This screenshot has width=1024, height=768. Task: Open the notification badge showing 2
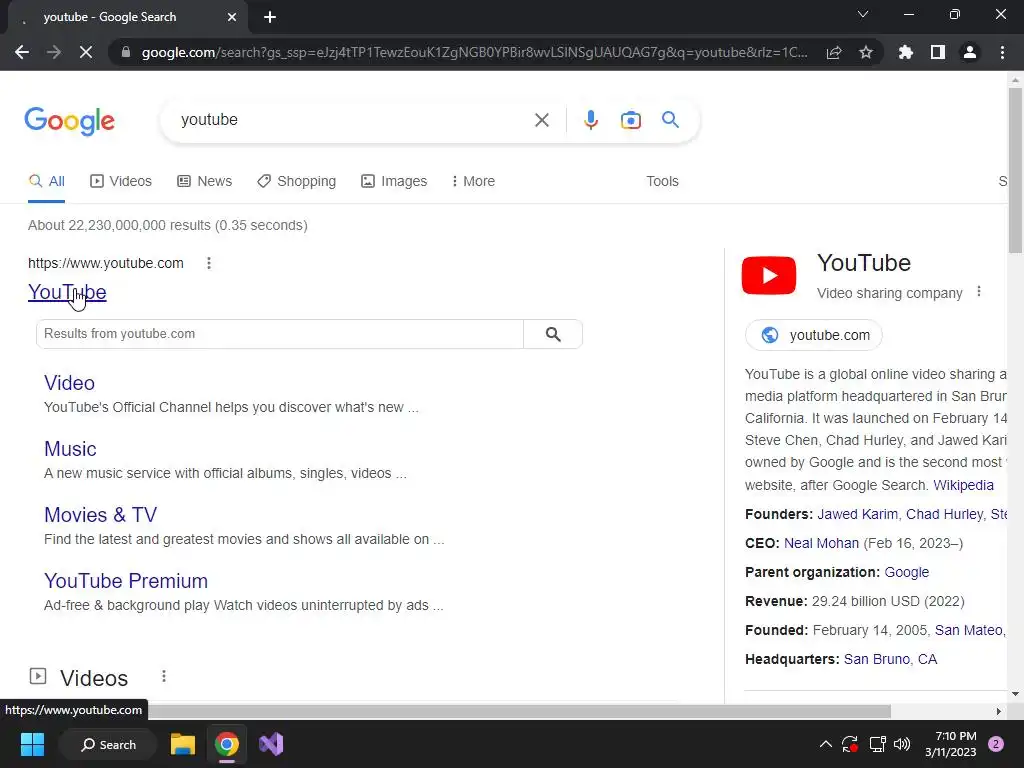[x=996, y=744]
